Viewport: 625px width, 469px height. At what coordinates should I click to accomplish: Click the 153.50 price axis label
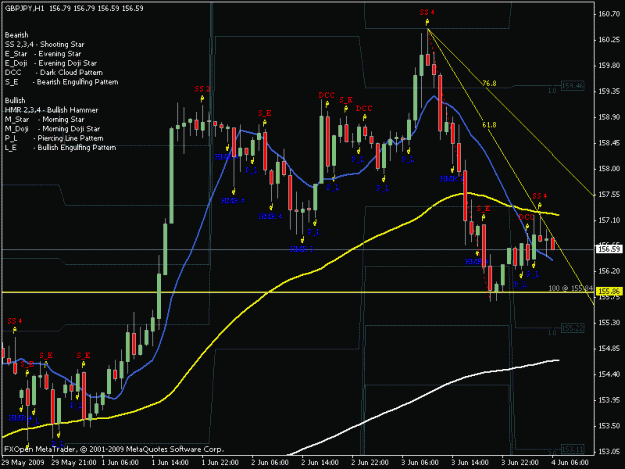coord(609,426)
